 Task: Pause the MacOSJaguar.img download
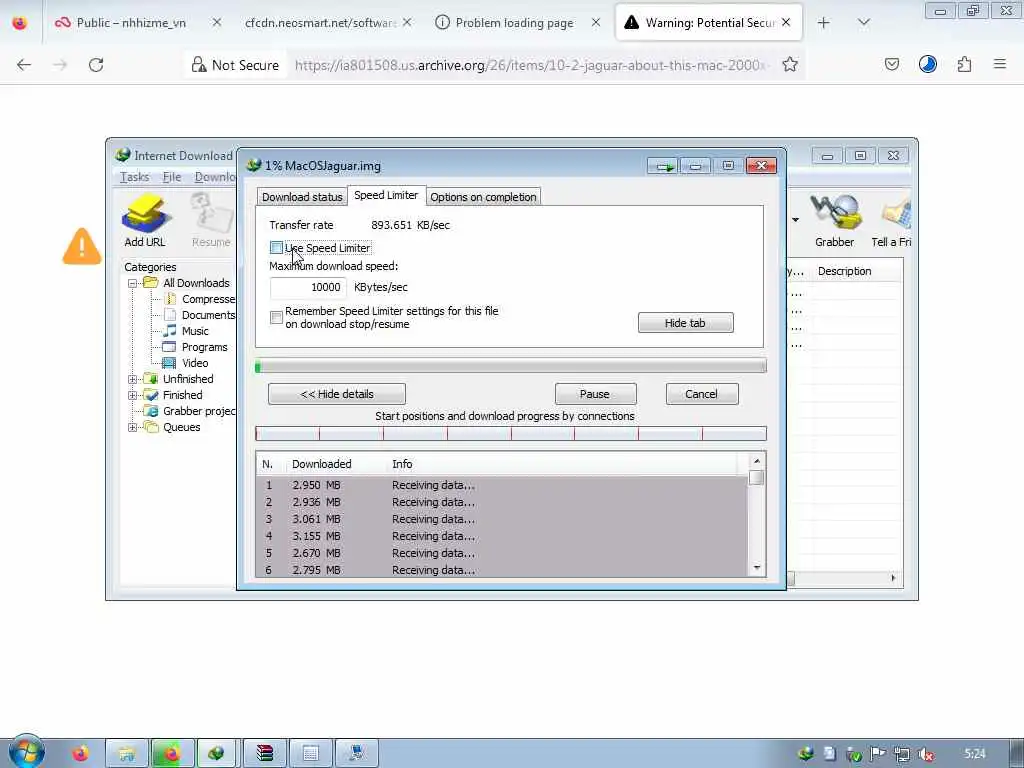(595, 394)
